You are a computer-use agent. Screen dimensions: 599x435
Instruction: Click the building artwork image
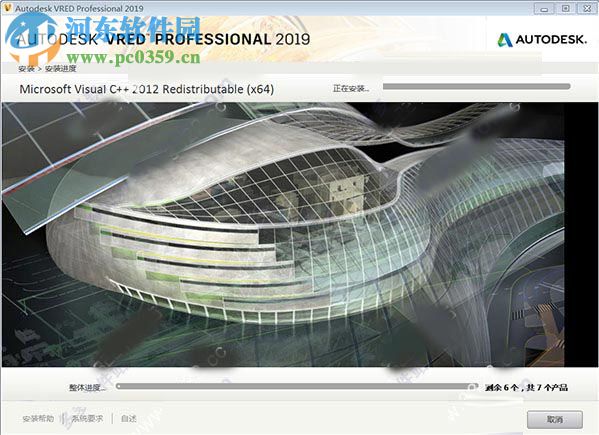coord(283,234)
